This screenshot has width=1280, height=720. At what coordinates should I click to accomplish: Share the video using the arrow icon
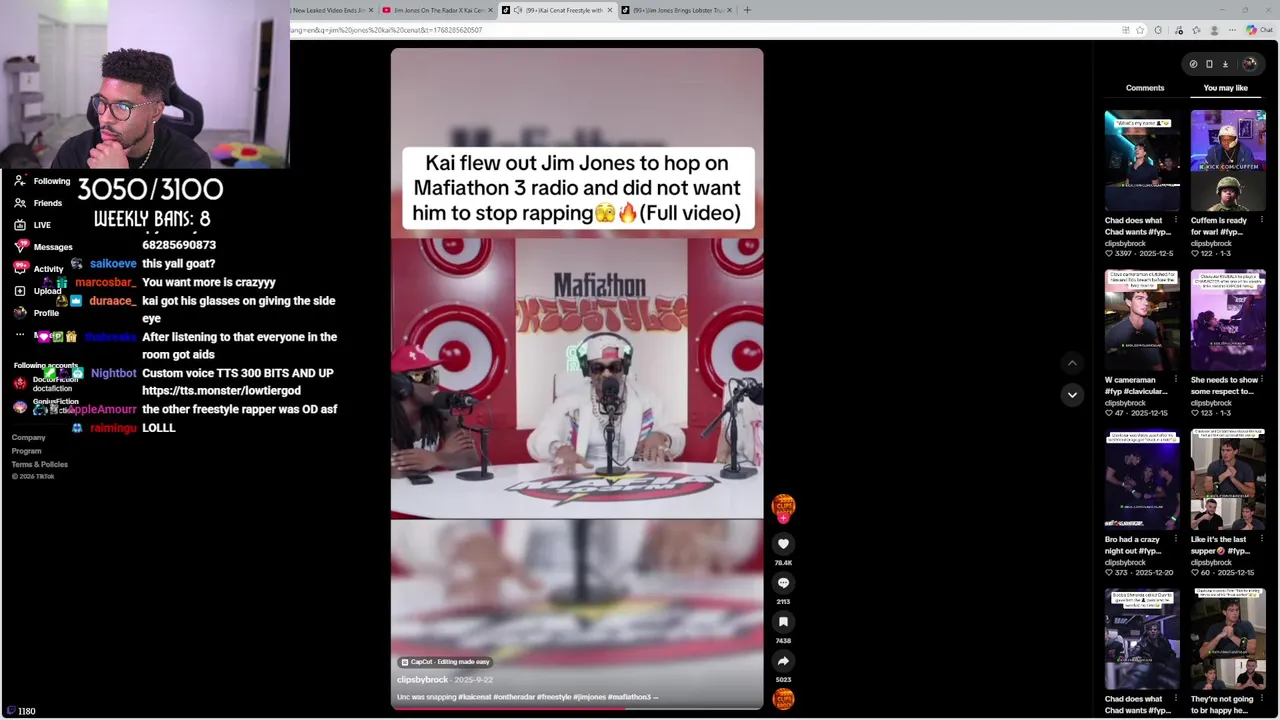[x=783, y=661]
